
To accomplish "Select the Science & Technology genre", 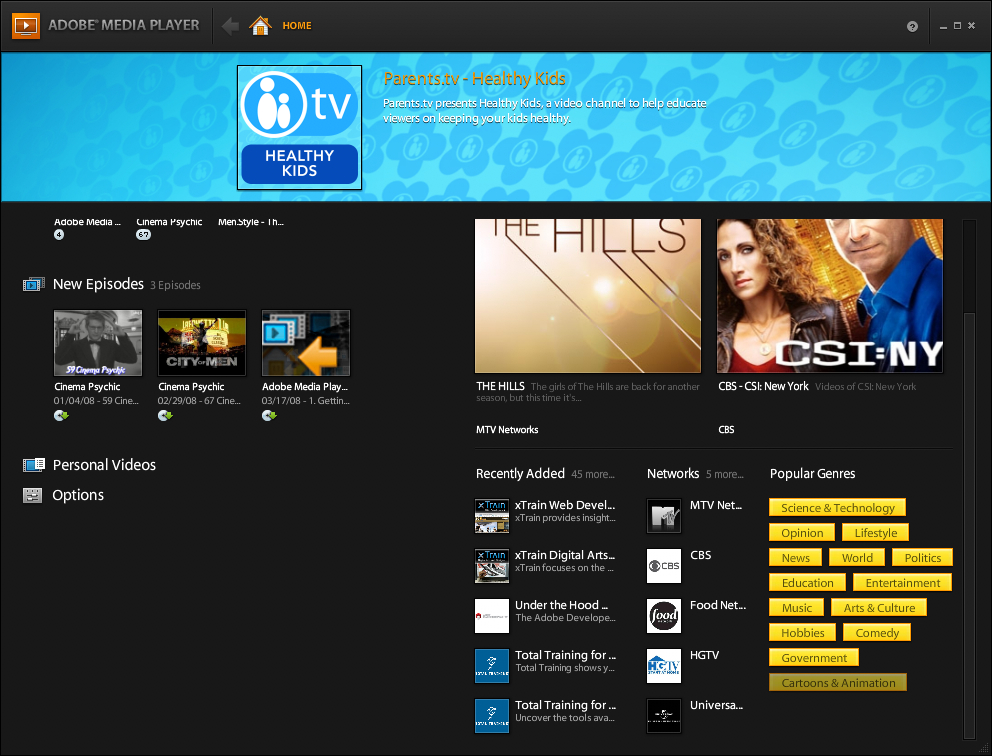I will click(x=838, y=508).
